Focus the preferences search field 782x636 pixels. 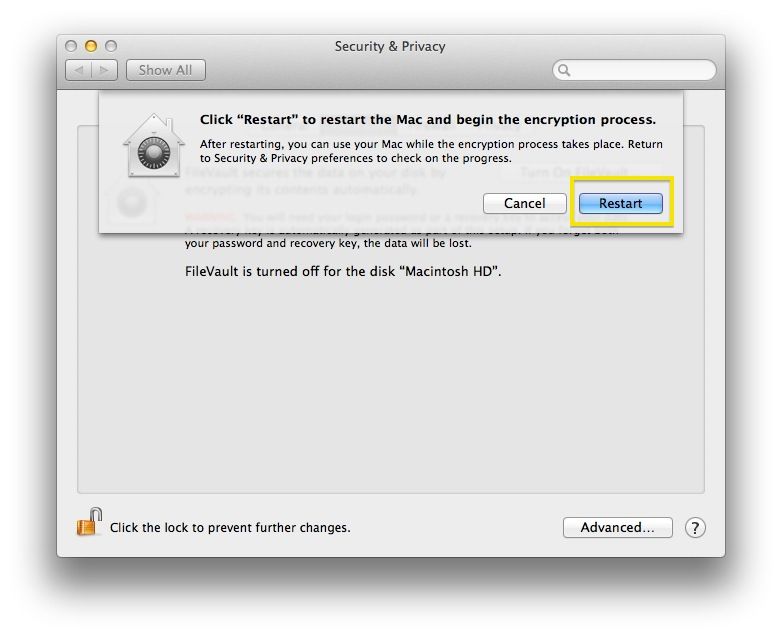(x=634, y=70)
